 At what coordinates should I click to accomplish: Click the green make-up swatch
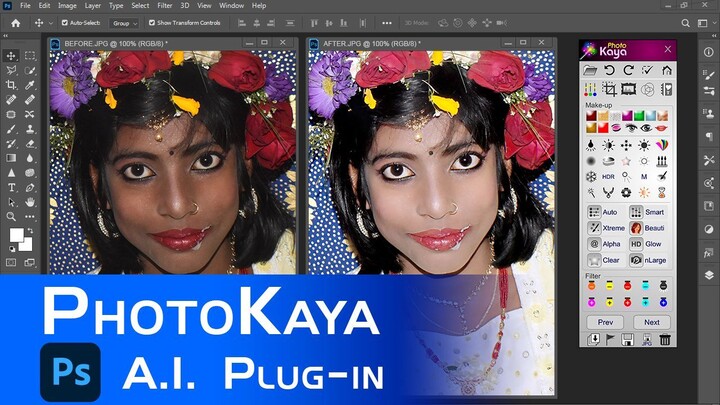639,116
